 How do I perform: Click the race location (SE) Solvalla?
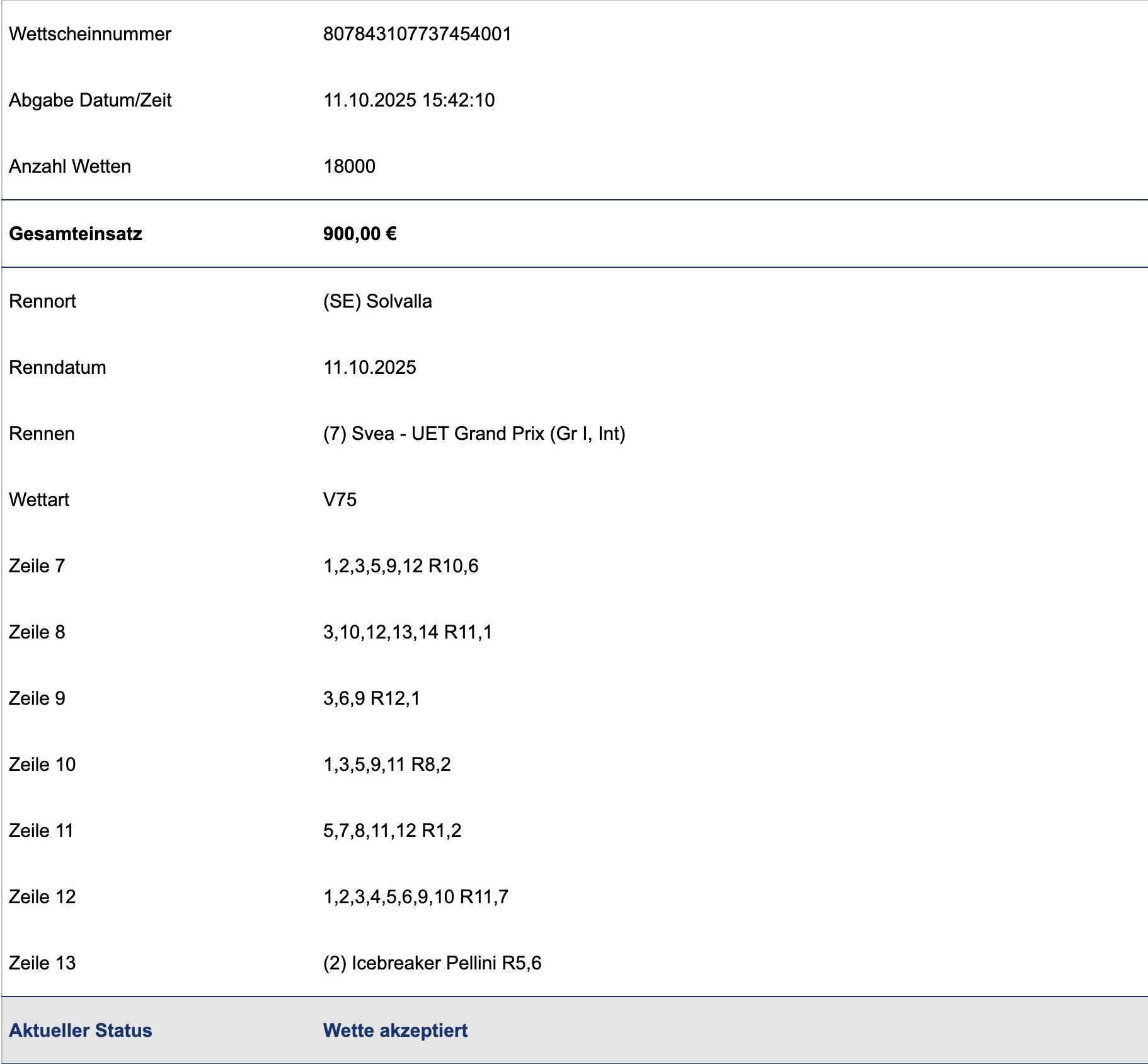[377, 301]
